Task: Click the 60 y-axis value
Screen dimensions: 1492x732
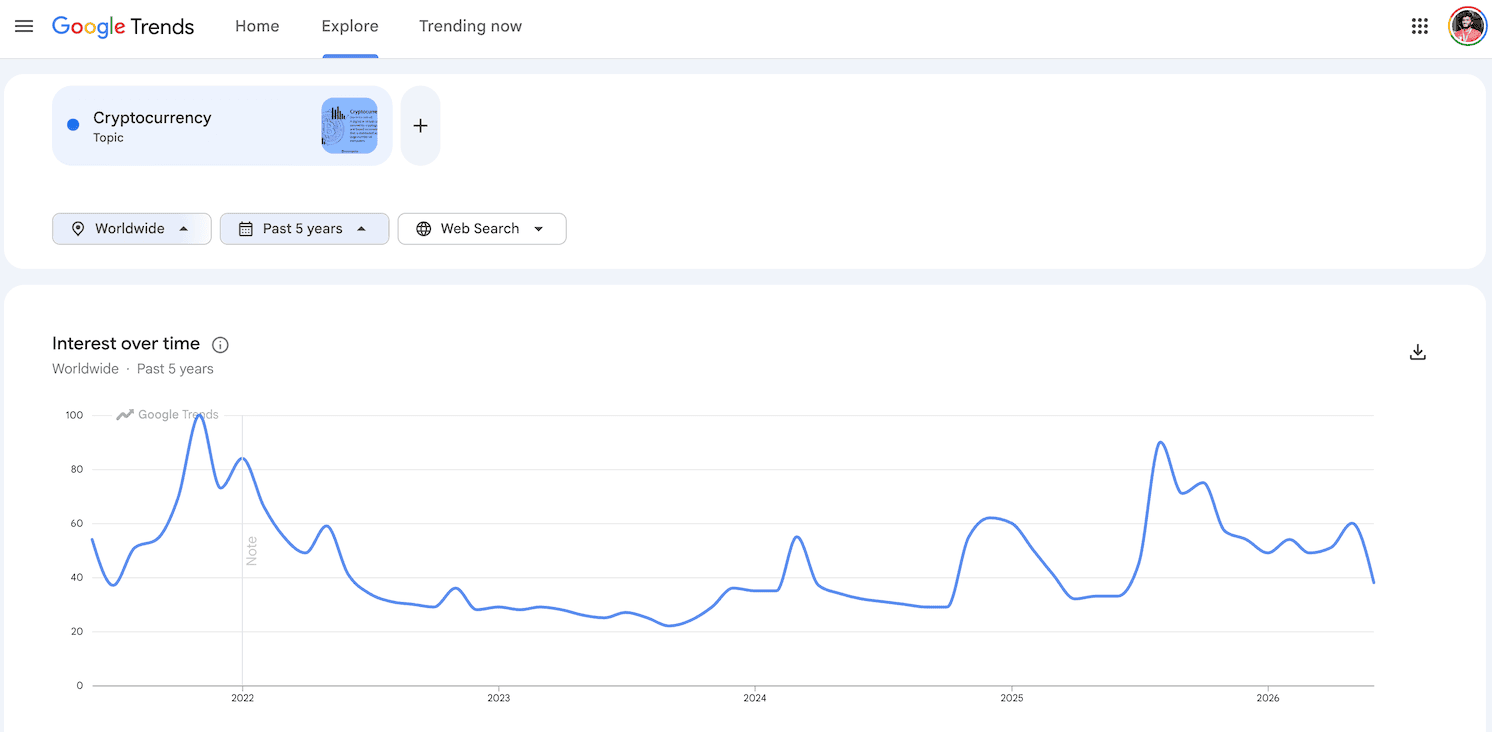Action: coord(77,523)
